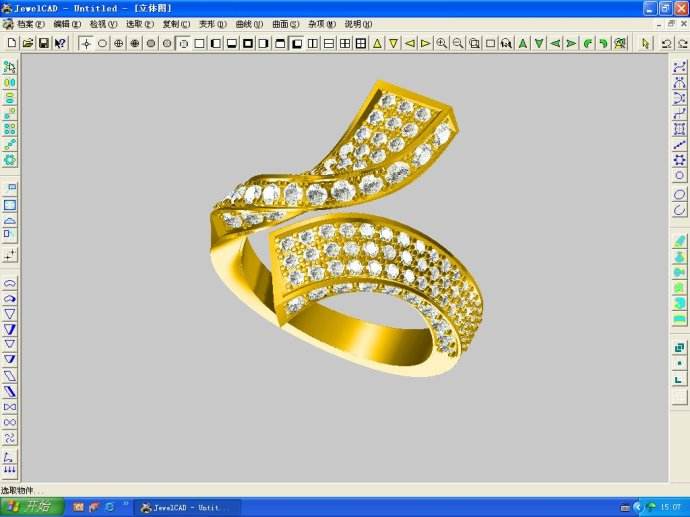Open the 曲面 (Surface) menu

point(285,23)
